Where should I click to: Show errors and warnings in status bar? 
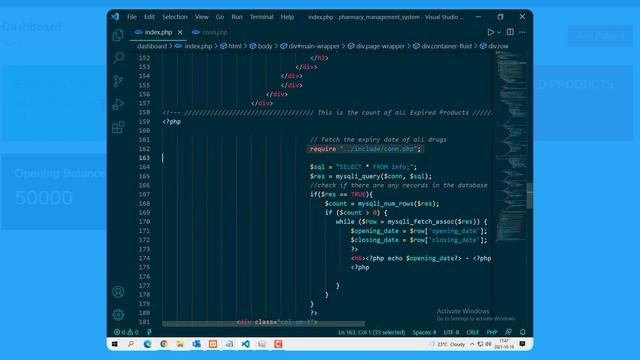pos(126,332)
